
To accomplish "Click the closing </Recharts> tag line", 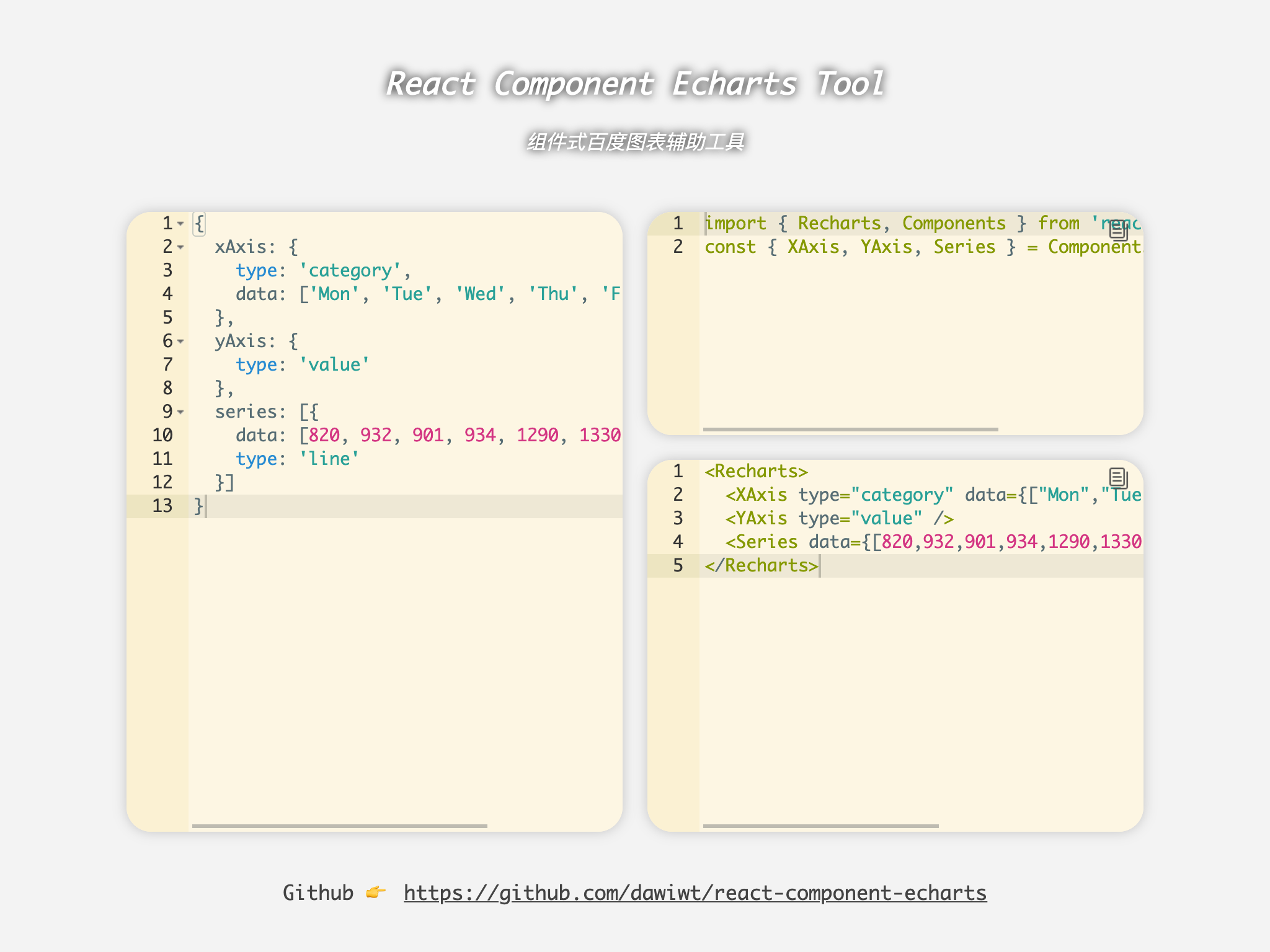I will pyautogui.click(x=762, y=566).
